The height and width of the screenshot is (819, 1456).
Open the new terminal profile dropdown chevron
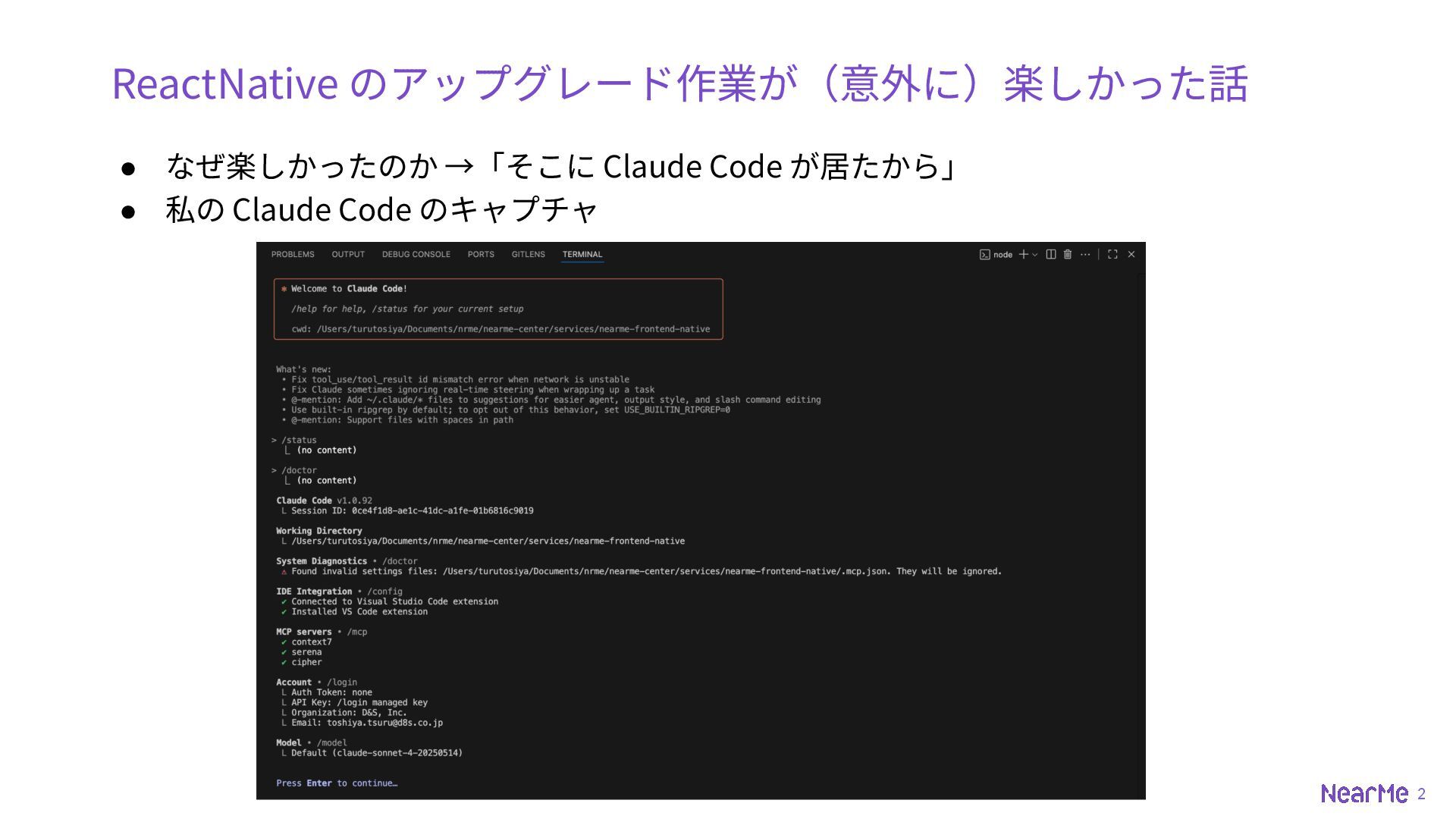[x=1035, y=255]
